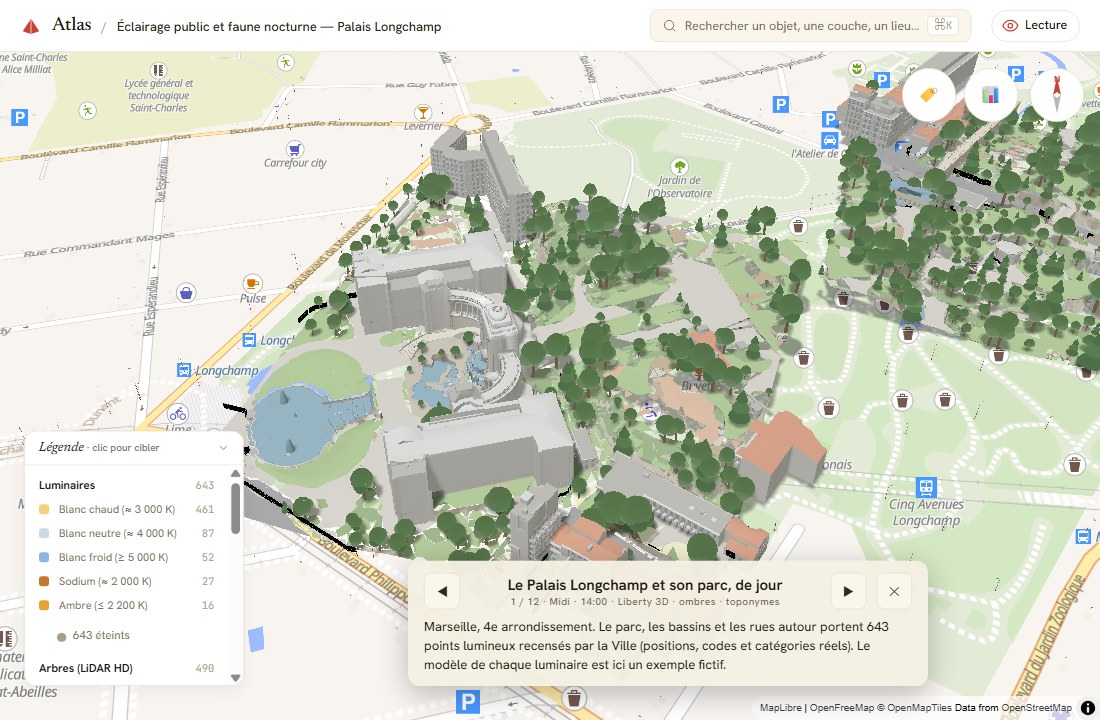
Task: Click the Cinq Avenues Longchamp tram marker
Action: [926, 486]
